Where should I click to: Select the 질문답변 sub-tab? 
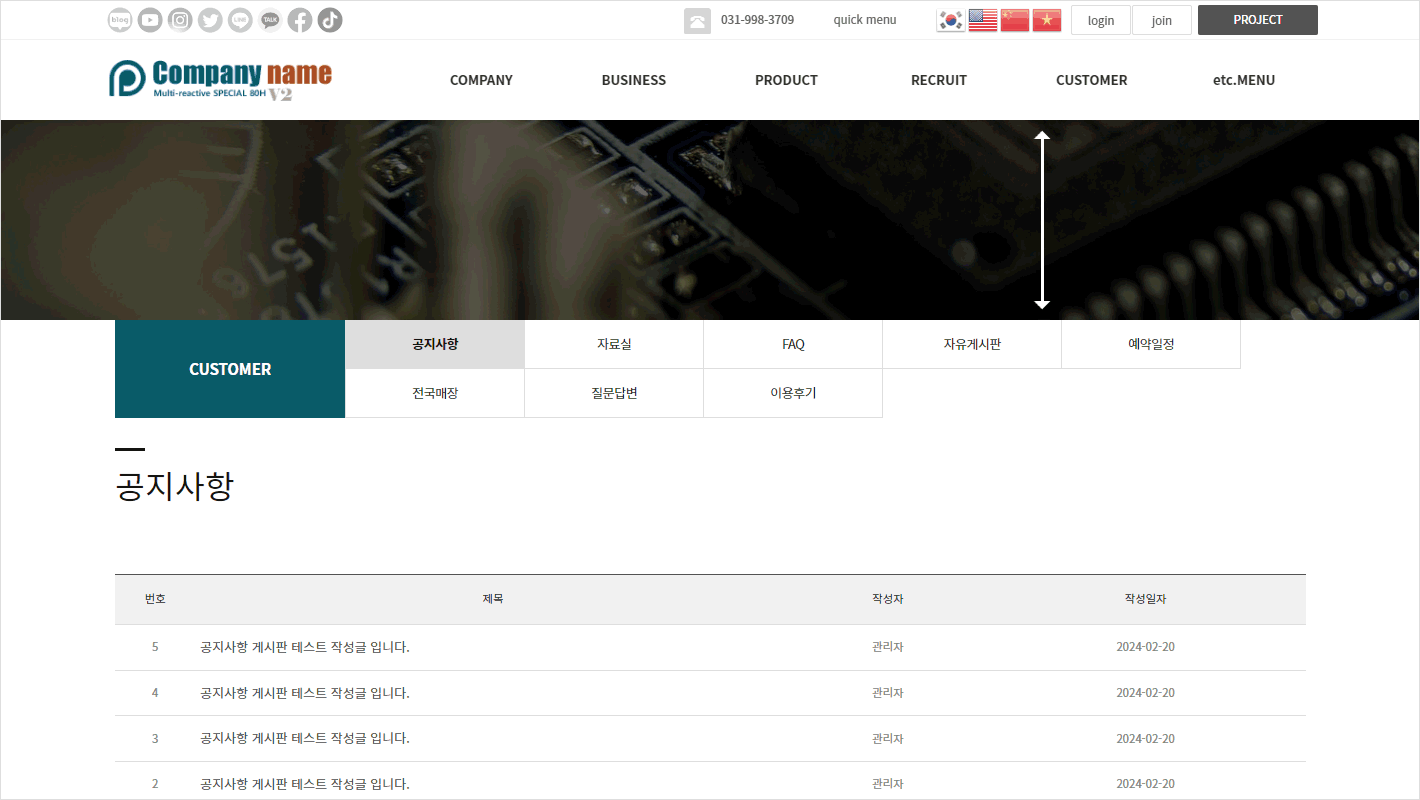coord(614,393)
